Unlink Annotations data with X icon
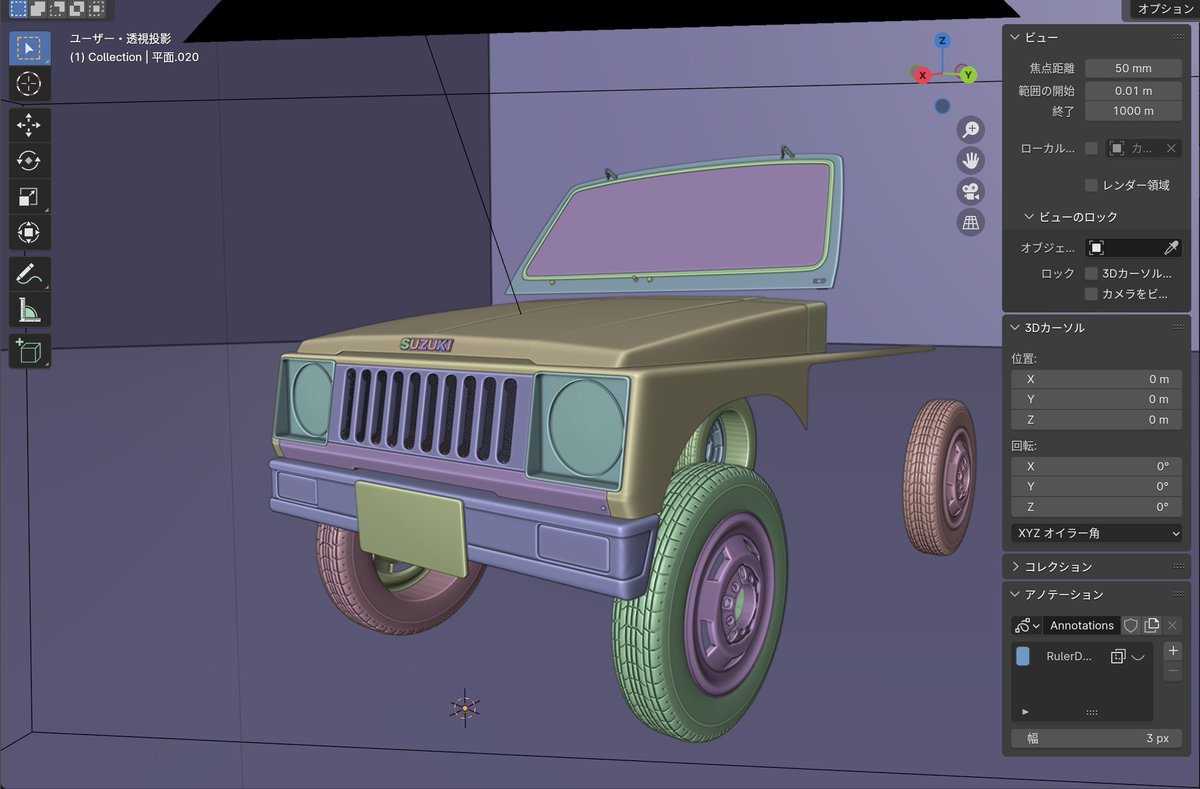The height and width of the screenshot is (789, 1200). point(1173,625)
